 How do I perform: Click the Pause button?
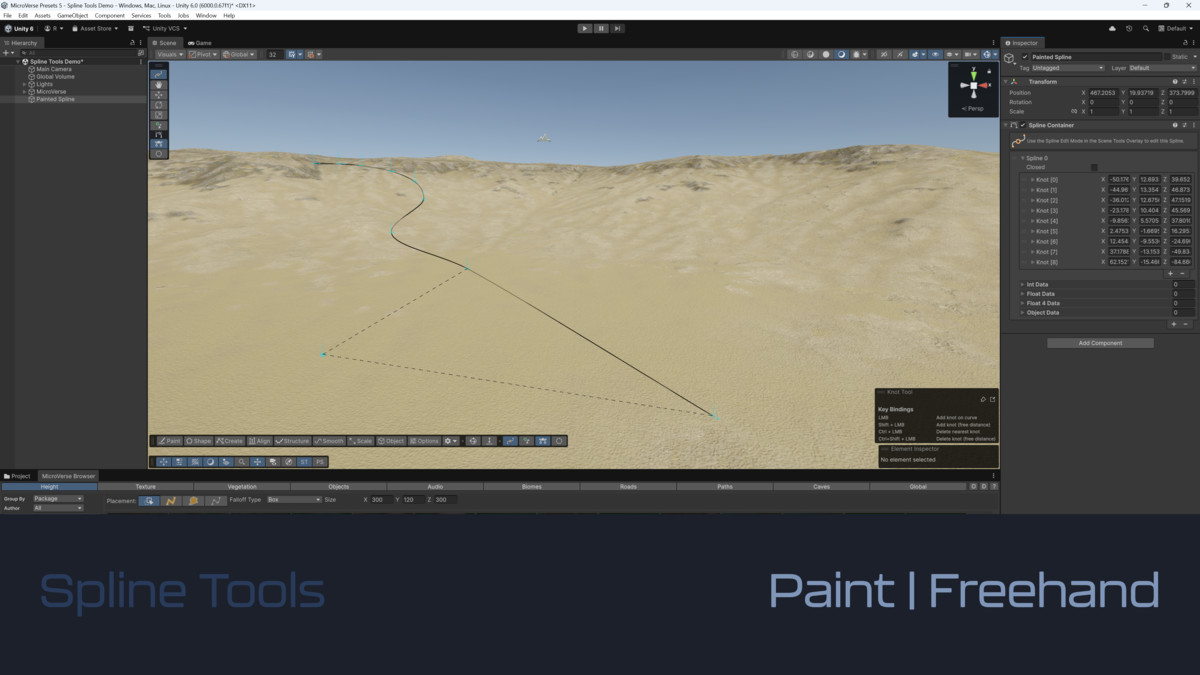601,28
